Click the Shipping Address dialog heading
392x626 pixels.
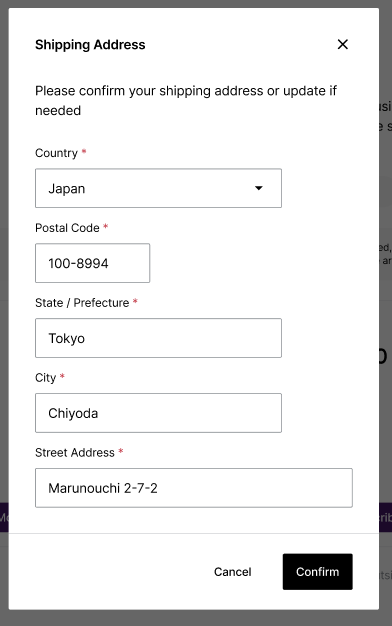coord(90,45)
